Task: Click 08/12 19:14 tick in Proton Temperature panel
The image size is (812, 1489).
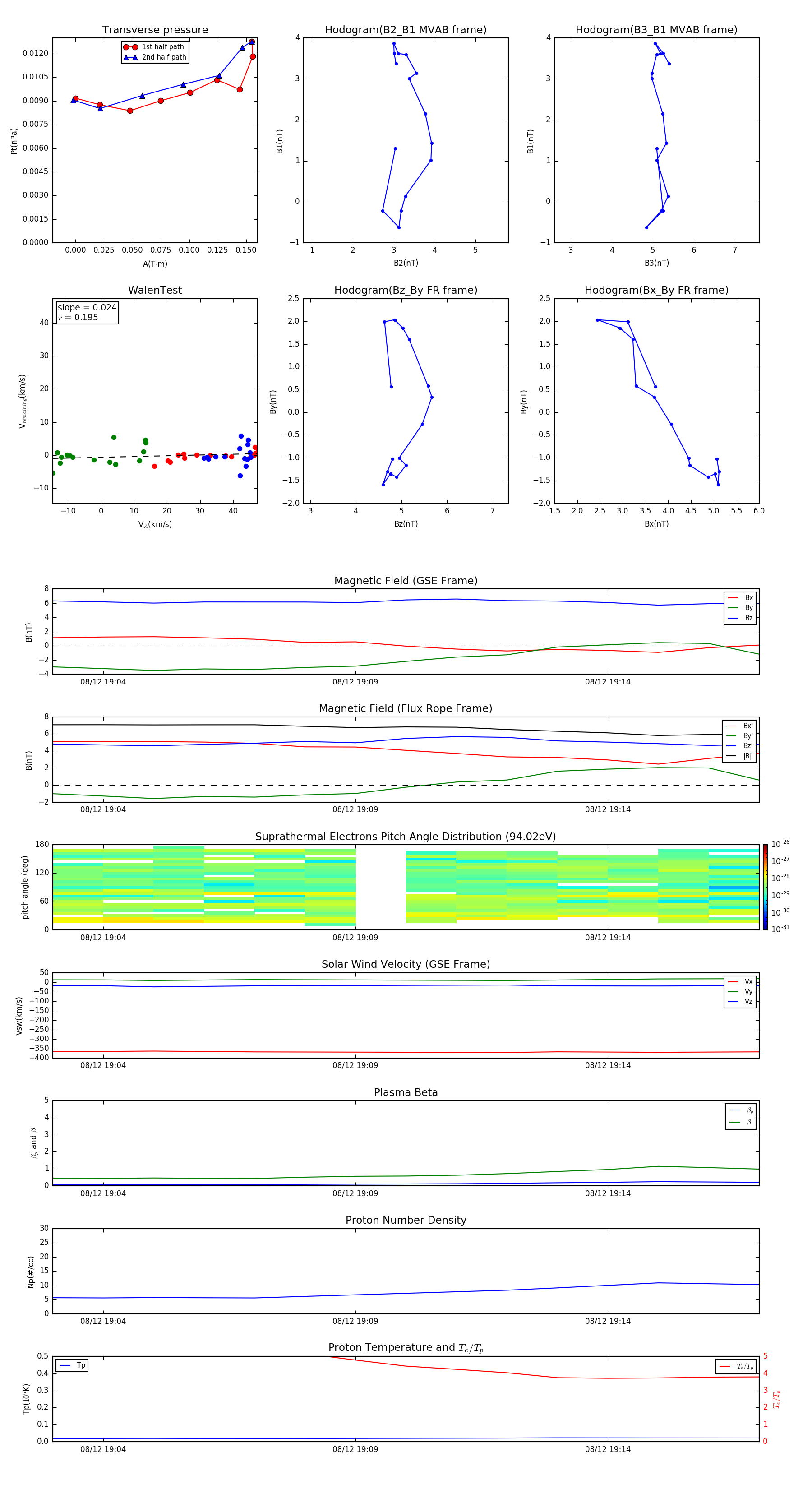Action: pyautogui.click(x=607, y=1449)
